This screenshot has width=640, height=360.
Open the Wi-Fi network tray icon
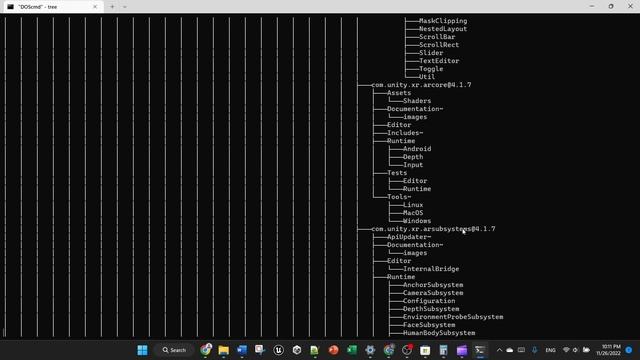point(566,350)
